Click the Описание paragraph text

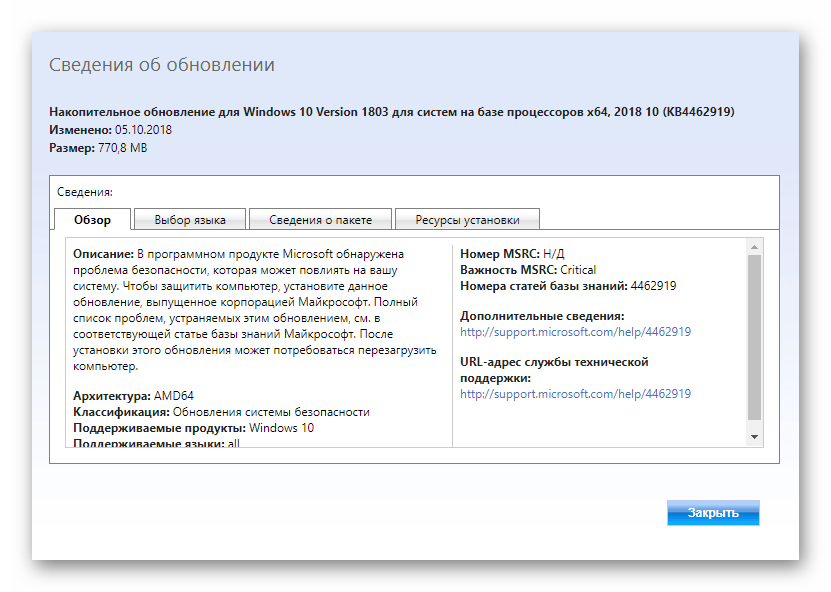(x=254, y=310)
